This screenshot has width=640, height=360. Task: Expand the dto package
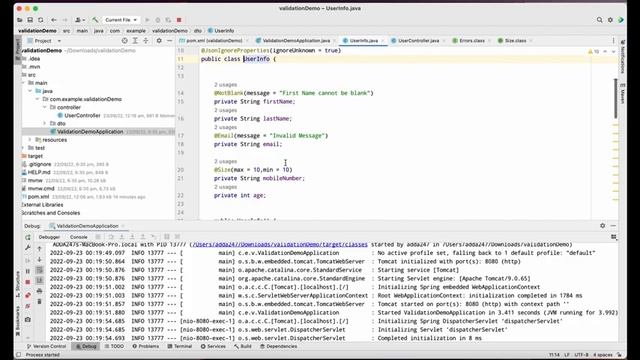tap(44, 123)
